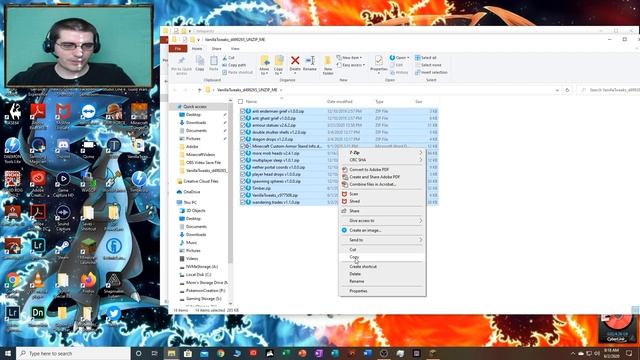This screenshot has height=360, width=640.
Task: Click the Refresh icon near address bar
Action: tap(567, 90)
